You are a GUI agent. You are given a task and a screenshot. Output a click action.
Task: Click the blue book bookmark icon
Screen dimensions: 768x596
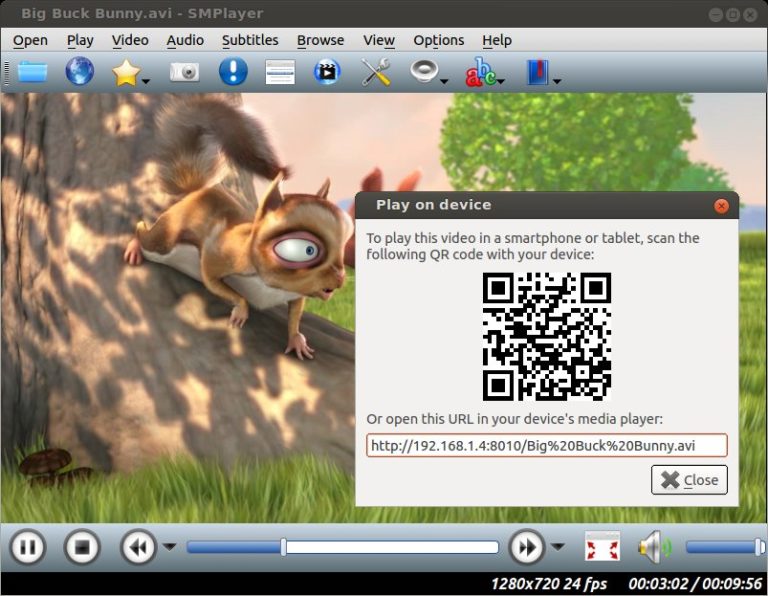pos(537,72)
